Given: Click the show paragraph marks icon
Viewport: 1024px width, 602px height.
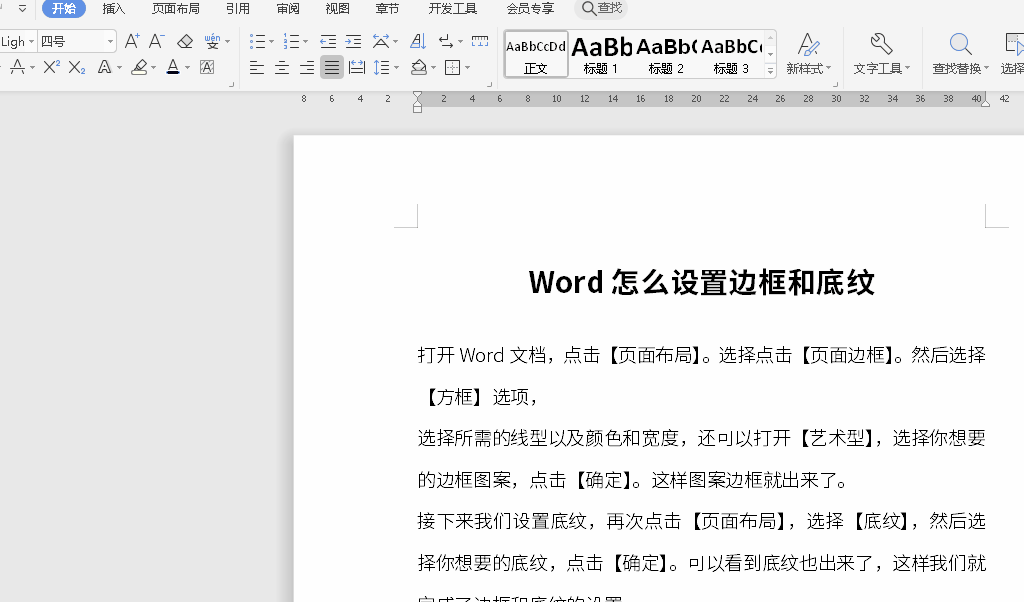Looking at the screenshot, I should (x=446, y=42).
